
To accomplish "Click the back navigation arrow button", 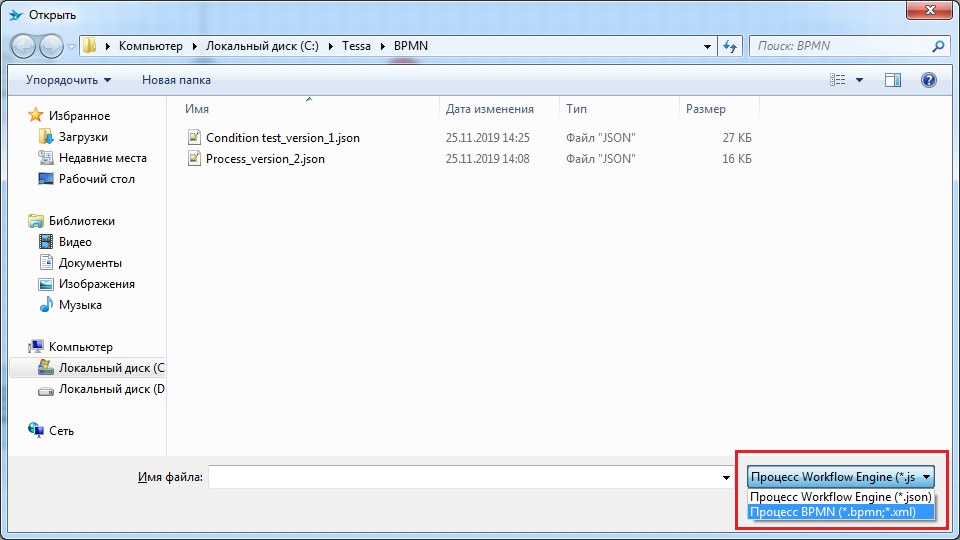I will click(24, 46).
